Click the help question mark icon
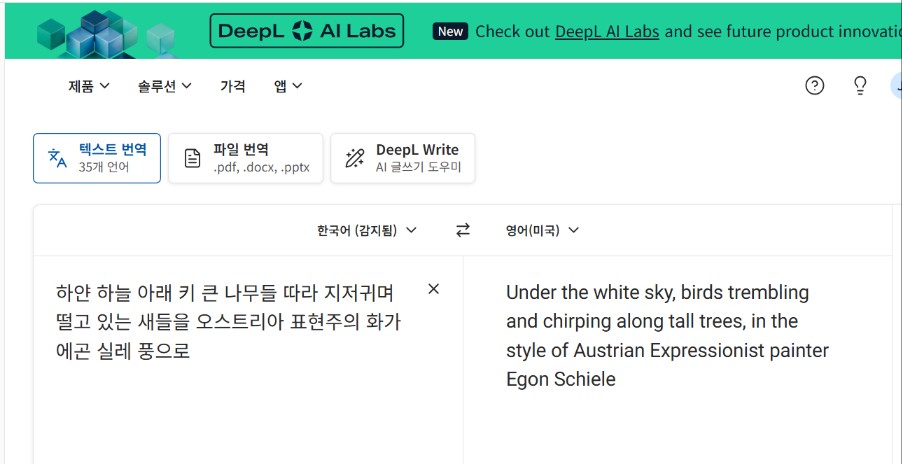The image size is (902, 464). click(815, 86)
